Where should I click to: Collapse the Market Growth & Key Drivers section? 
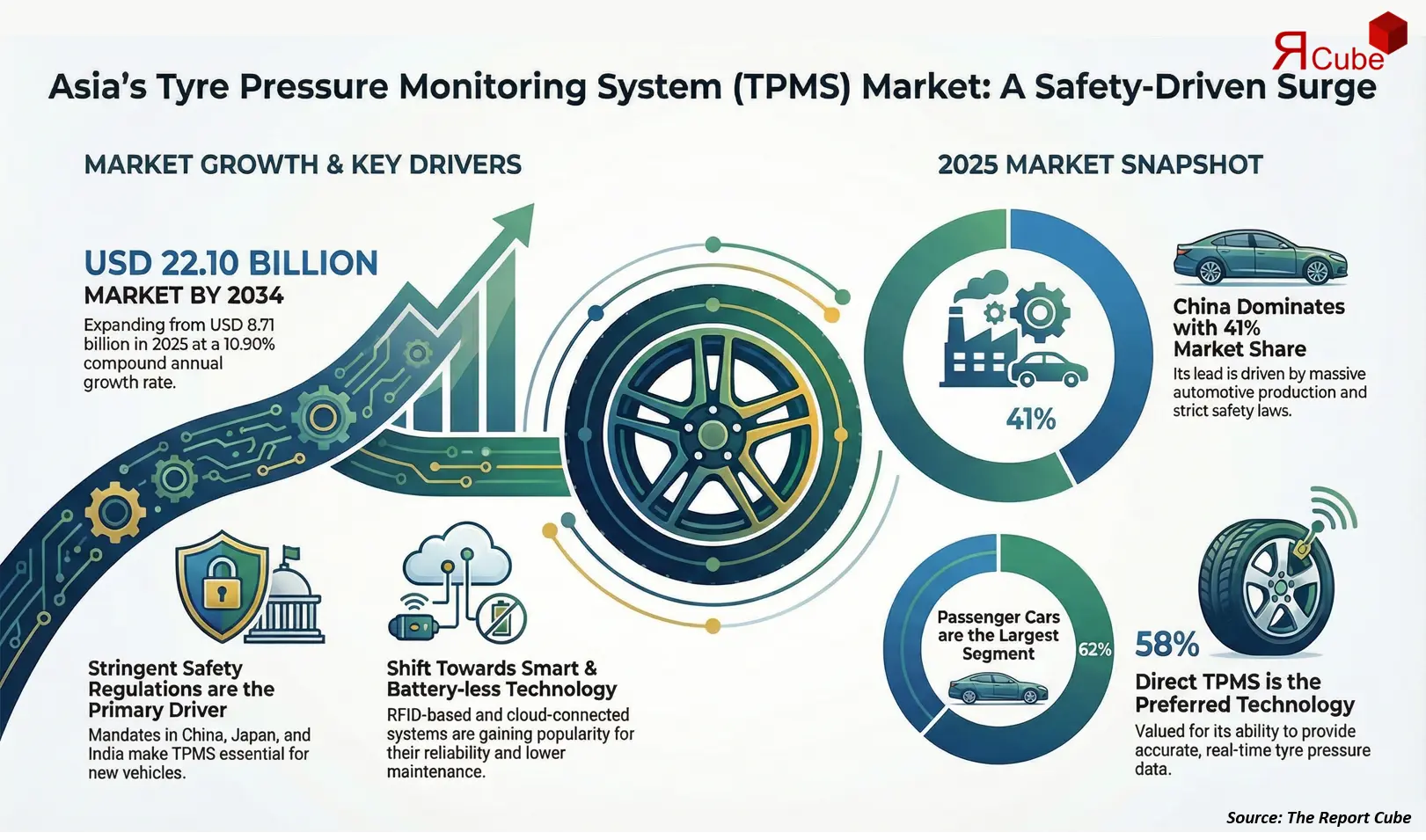click(x=303, y=164)
